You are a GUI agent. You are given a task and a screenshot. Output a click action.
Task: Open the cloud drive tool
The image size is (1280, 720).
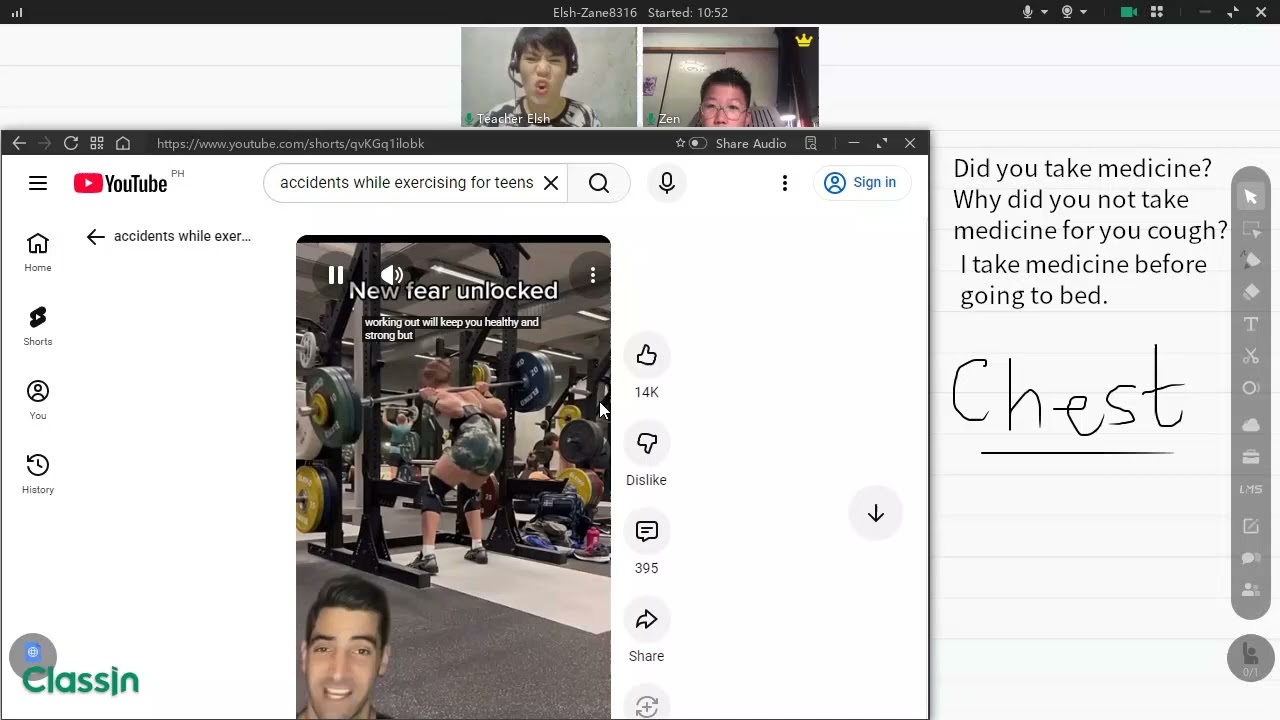[x=1251, y=424]
